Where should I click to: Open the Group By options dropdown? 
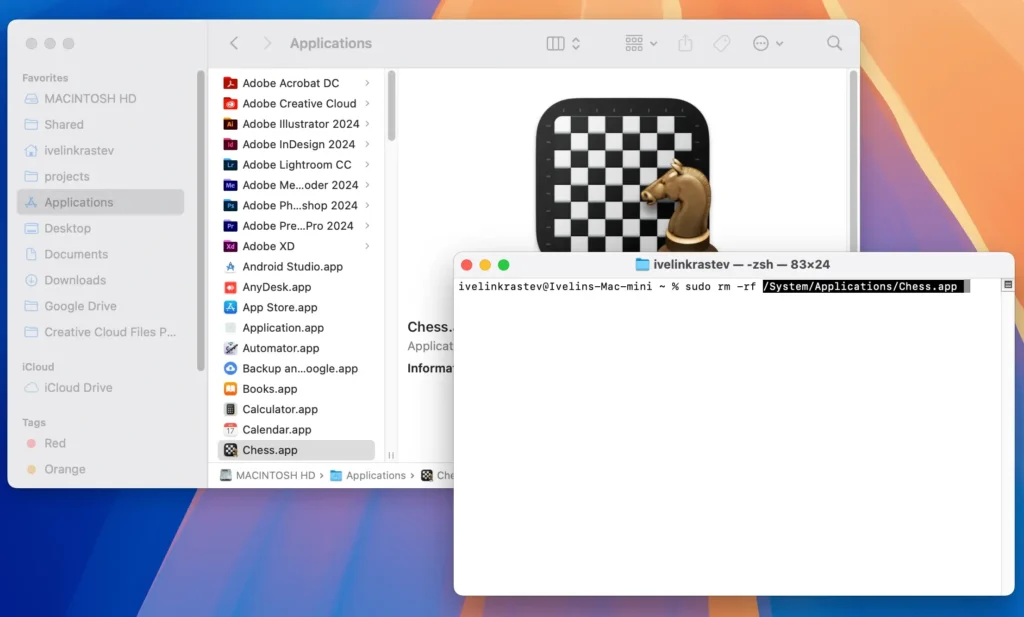[x=641, y=43]
